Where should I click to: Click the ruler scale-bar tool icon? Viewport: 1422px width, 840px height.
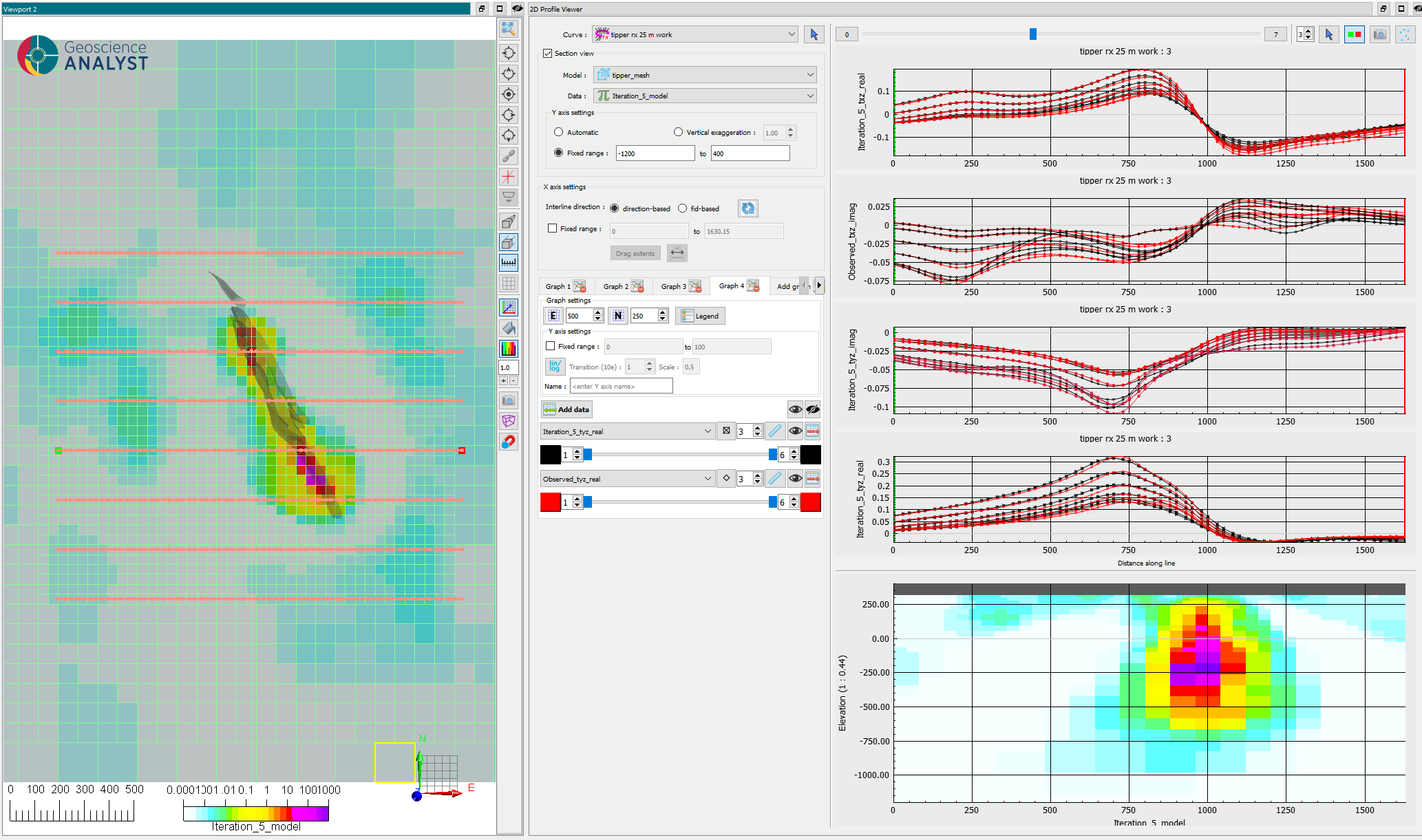pos(509,263)
